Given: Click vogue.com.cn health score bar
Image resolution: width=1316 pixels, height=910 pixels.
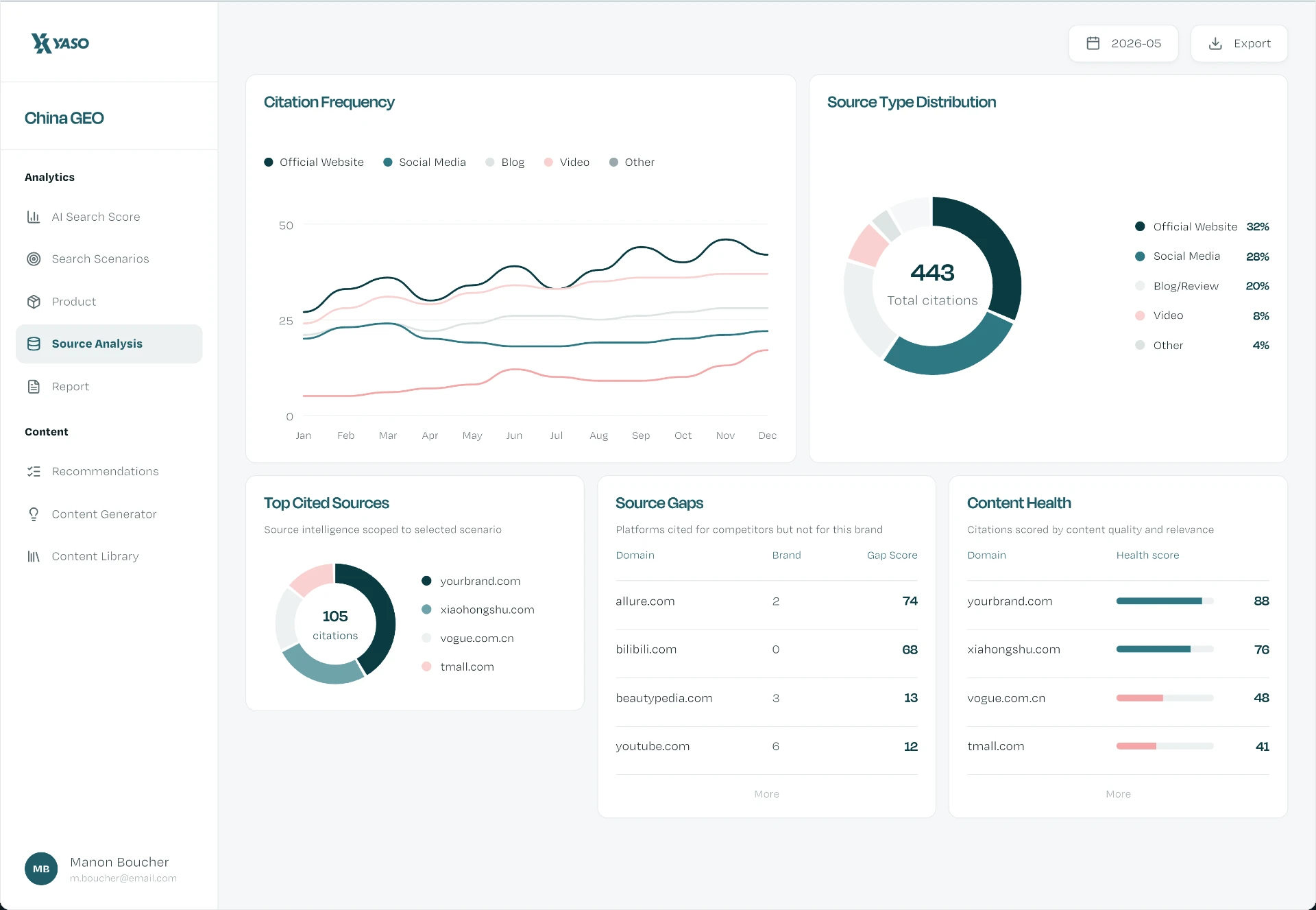Looking at the screenshot, I should [1165, 698].
